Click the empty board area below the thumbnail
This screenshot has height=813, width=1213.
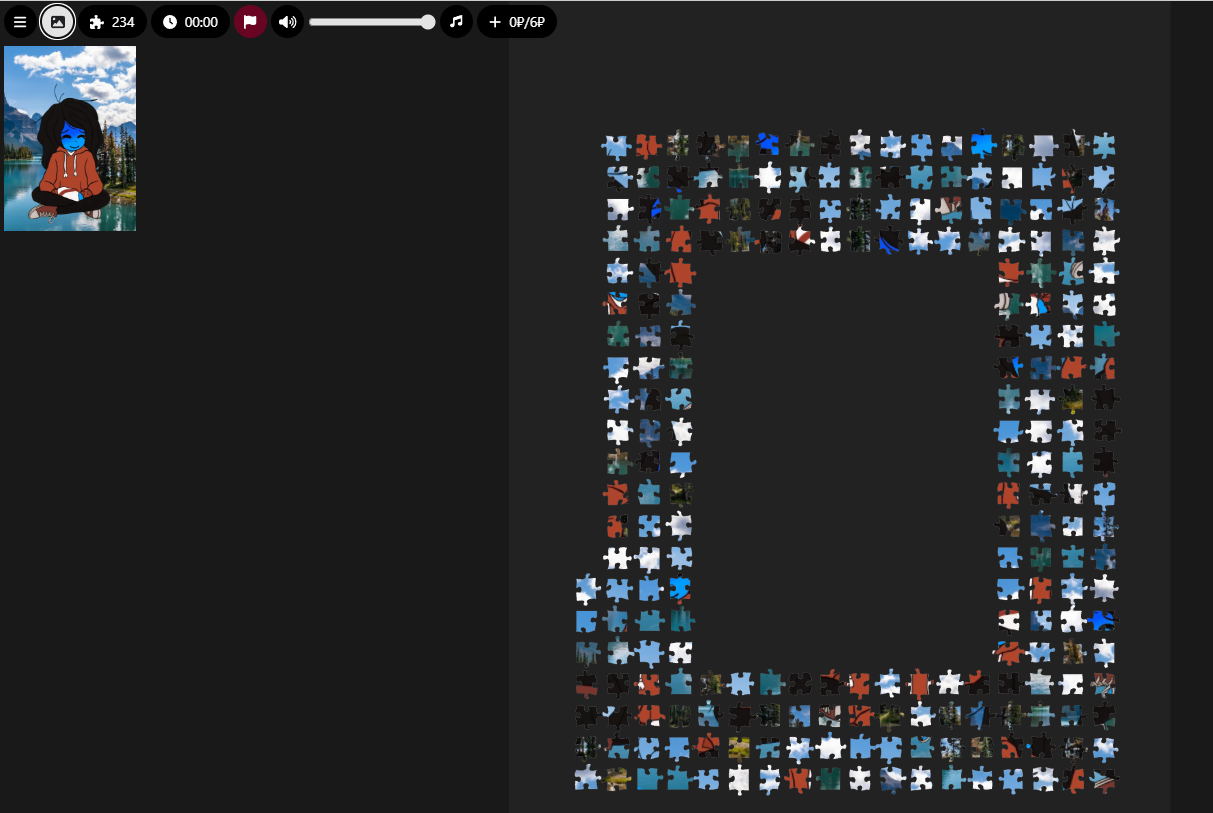(x=250, y=500)
